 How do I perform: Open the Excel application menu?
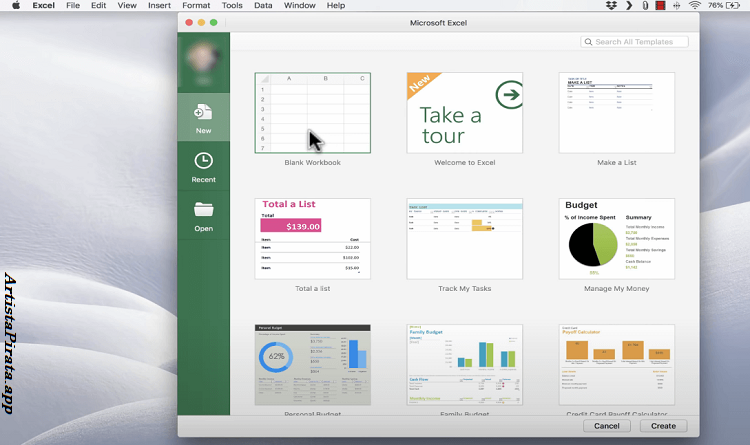point(44,5)
